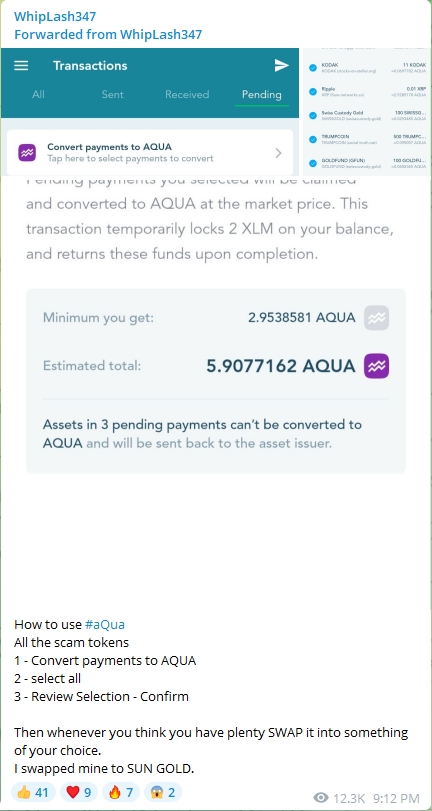Open the #aQua hashtag link
The height and width of the screenshot is (811, 432).
coord(105,624)
